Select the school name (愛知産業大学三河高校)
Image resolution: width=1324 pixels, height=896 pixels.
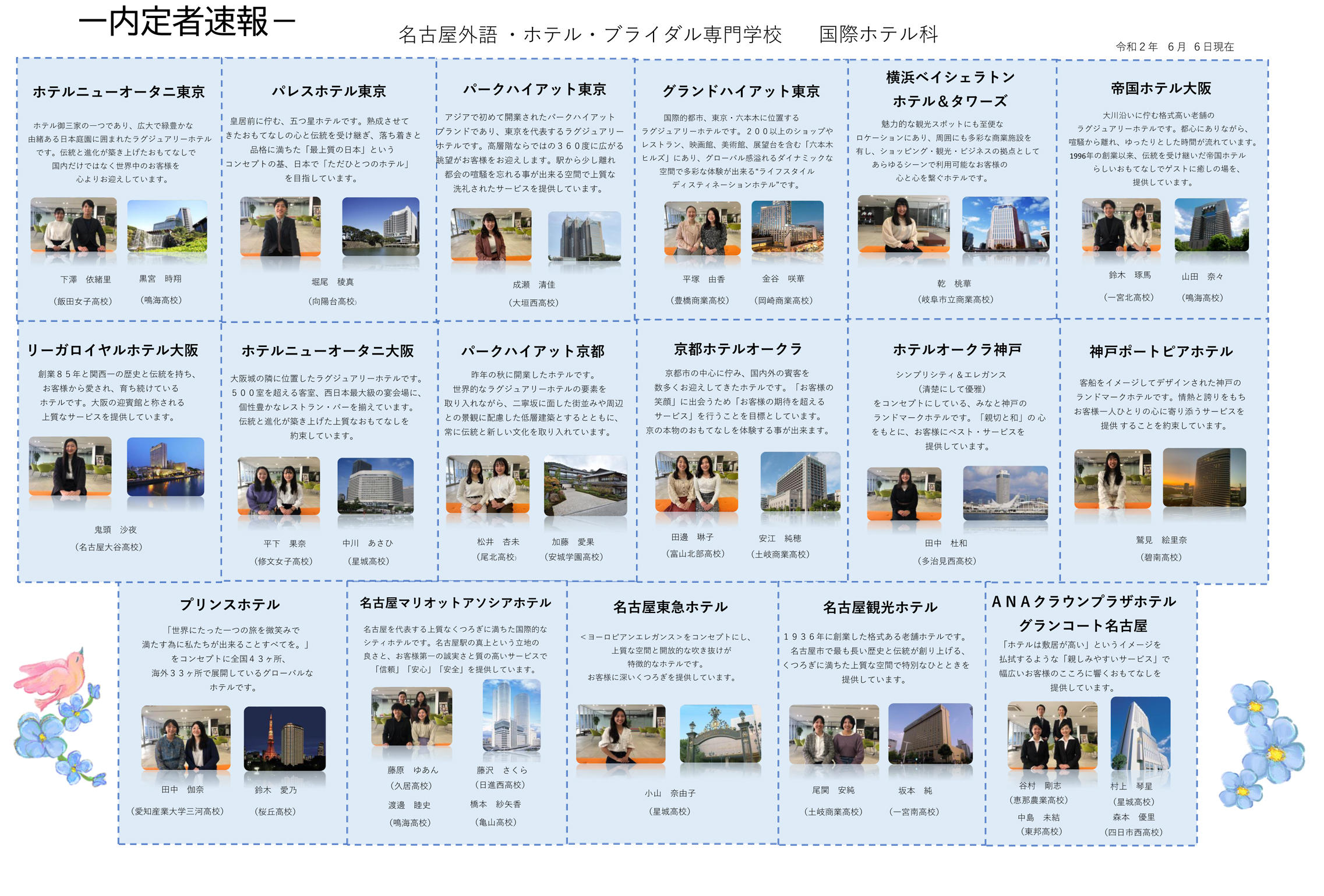[x=178, y=812]
